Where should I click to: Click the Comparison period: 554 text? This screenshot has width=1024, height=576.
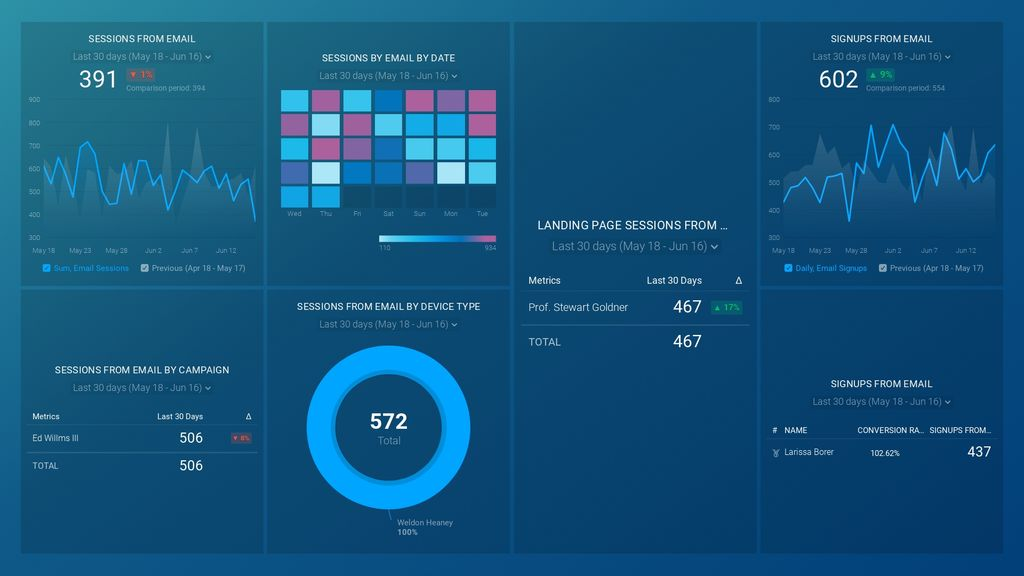coord(905,88)
